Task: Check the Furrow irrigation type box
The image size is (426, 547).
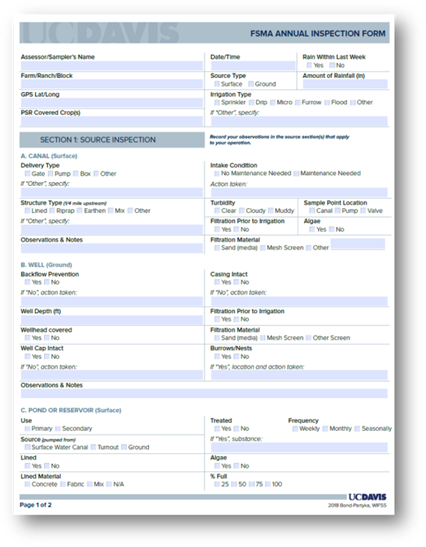Action: pyautogui.click(x=298, y=102)
